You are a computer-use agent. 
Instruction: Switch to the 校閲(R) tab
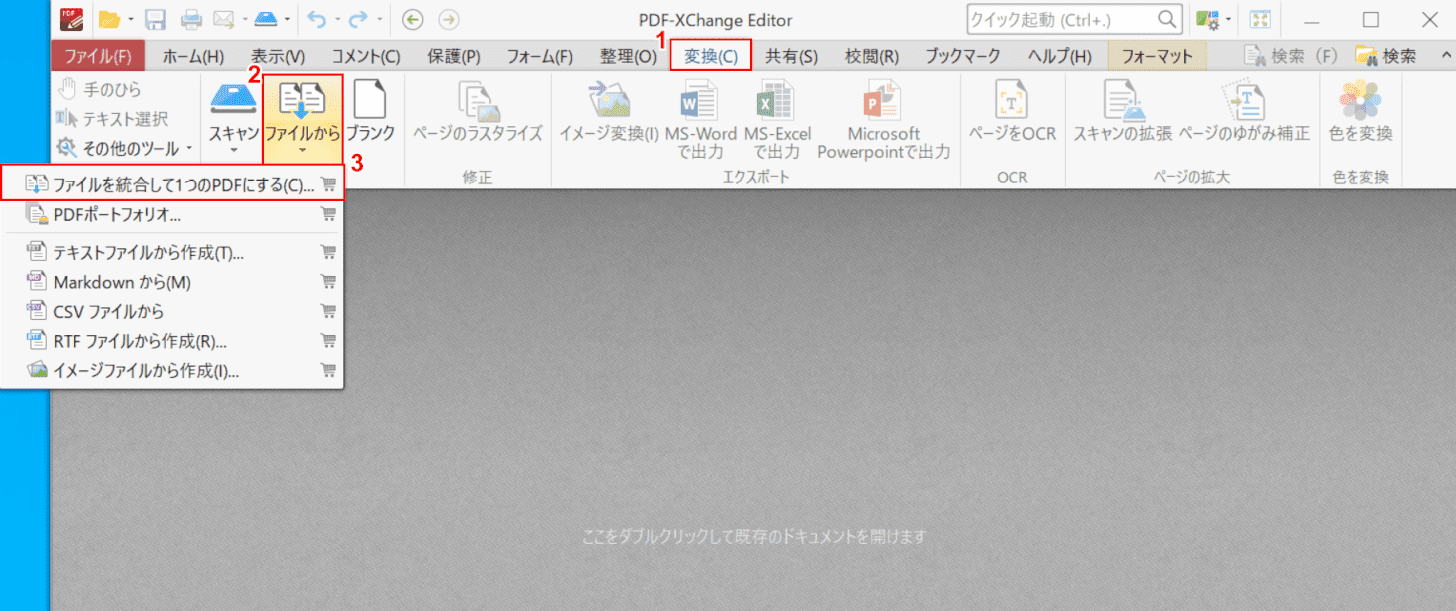(x=872, y=56)
